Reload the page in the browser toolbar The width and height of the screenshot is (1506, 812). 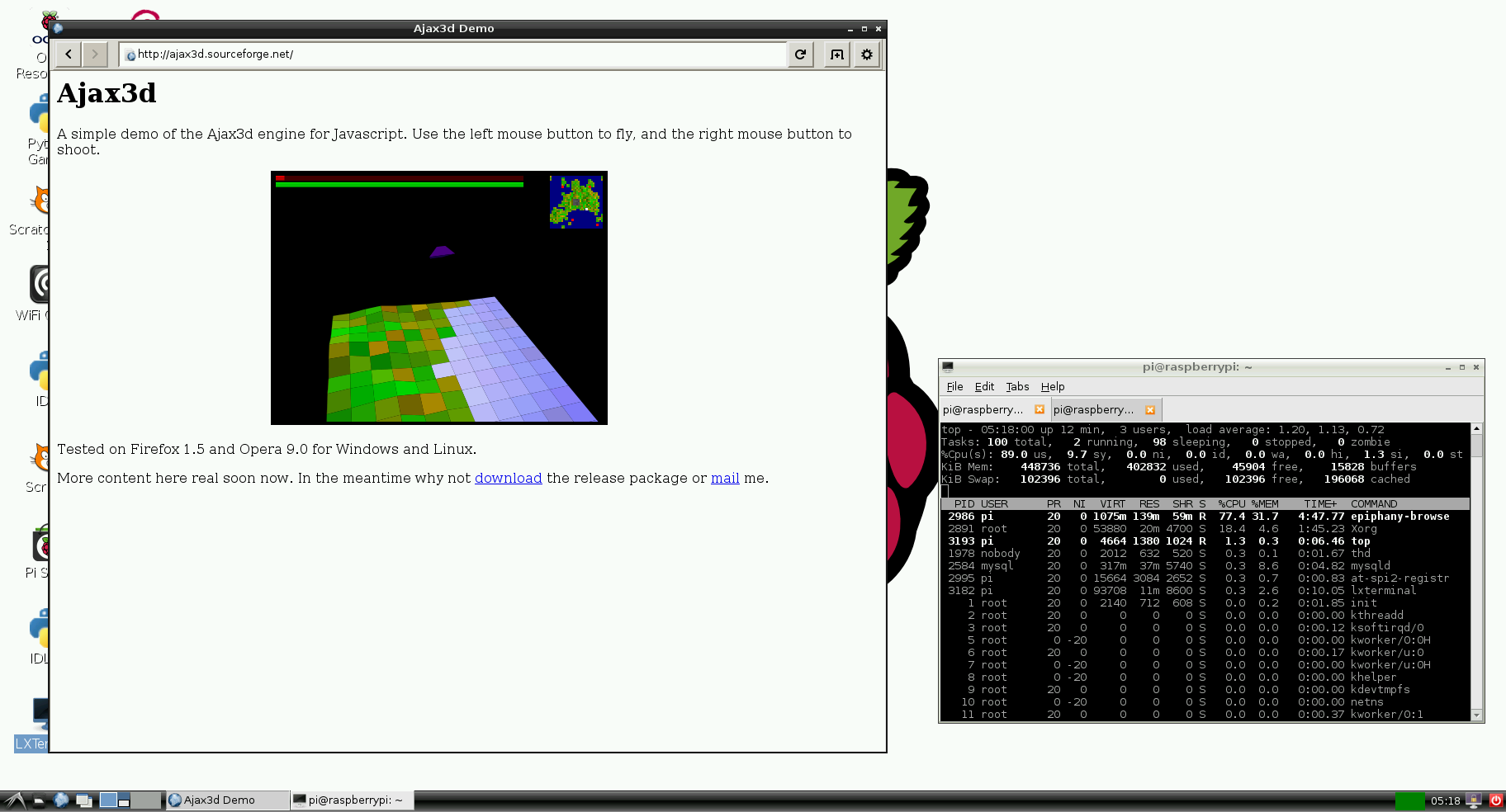pyautogui.click(x=799, y=54)
